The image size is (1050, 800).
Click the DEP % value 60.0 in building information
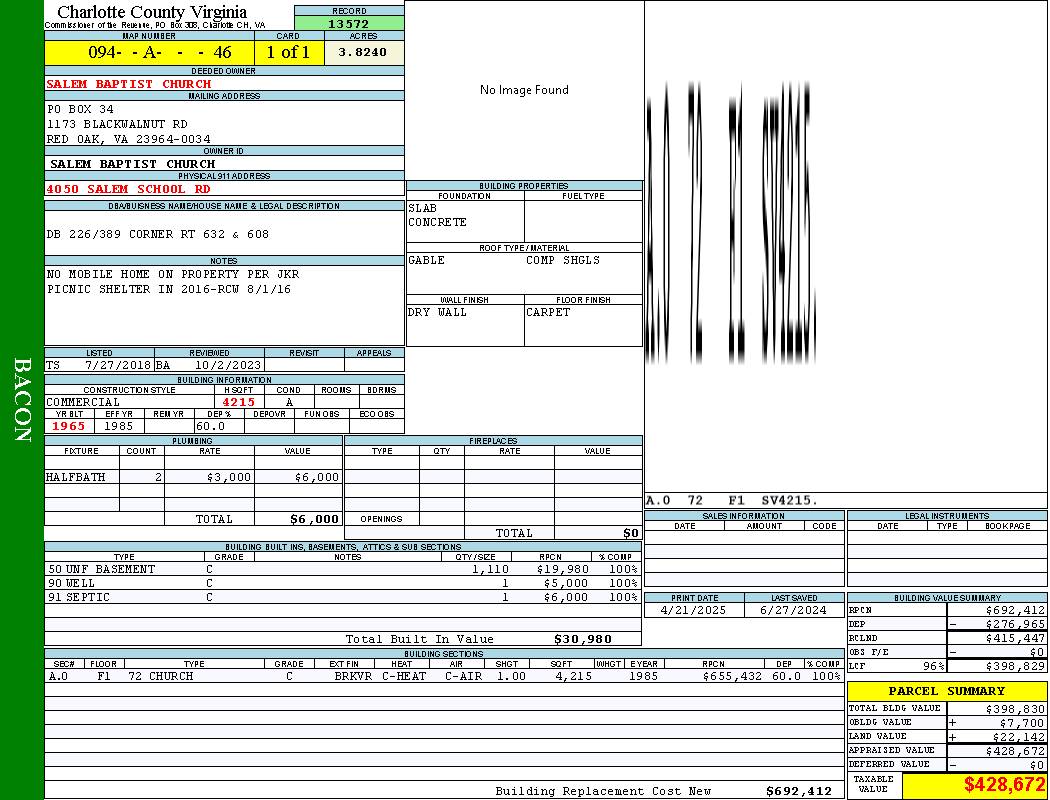[210, 426]
